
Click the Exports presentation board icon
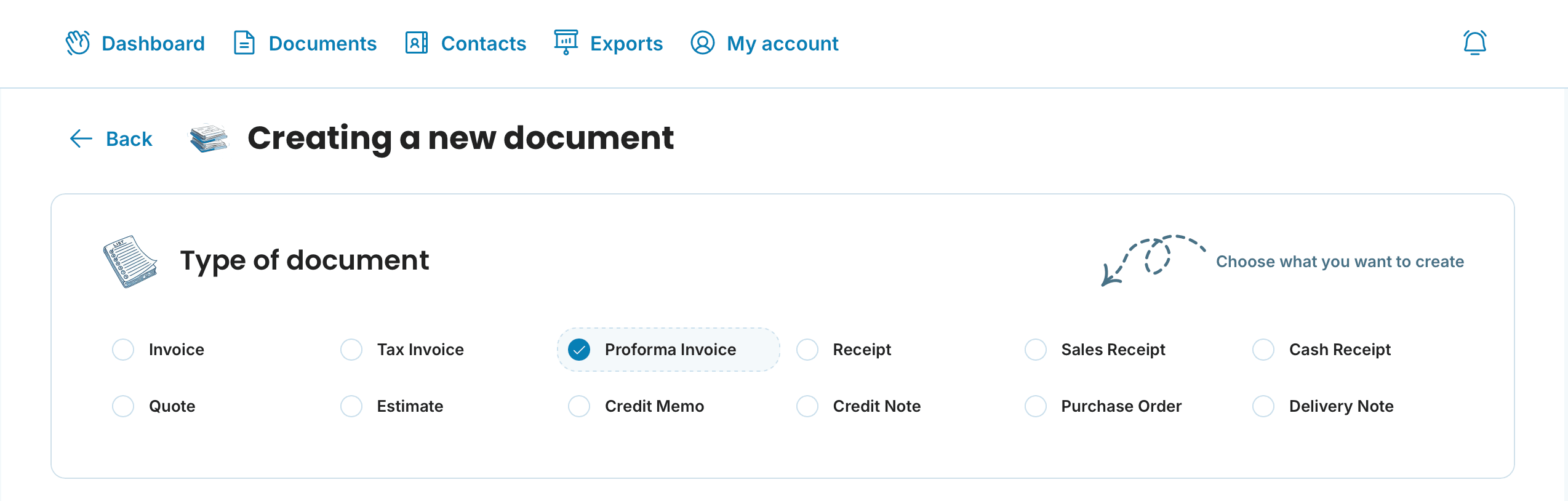pos(566,42)
